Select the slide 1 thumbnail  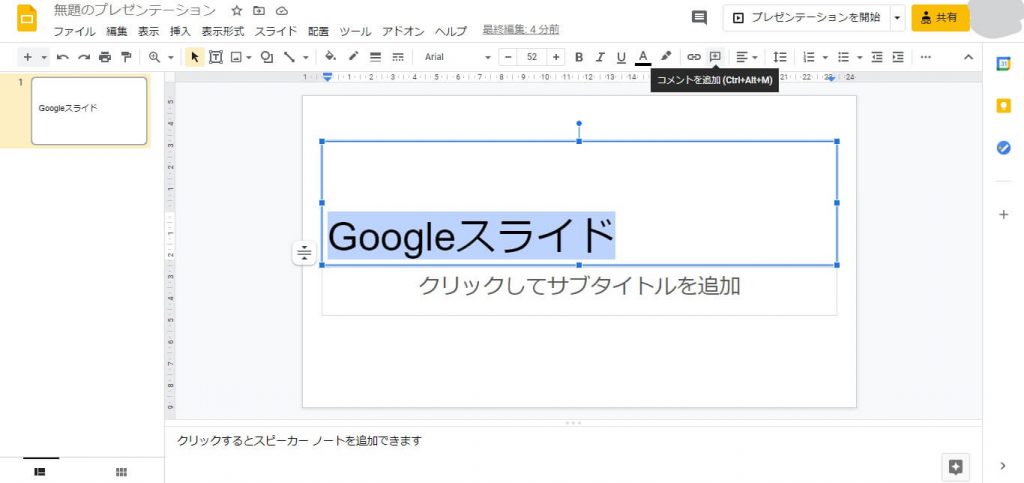[x=89, y=110]
